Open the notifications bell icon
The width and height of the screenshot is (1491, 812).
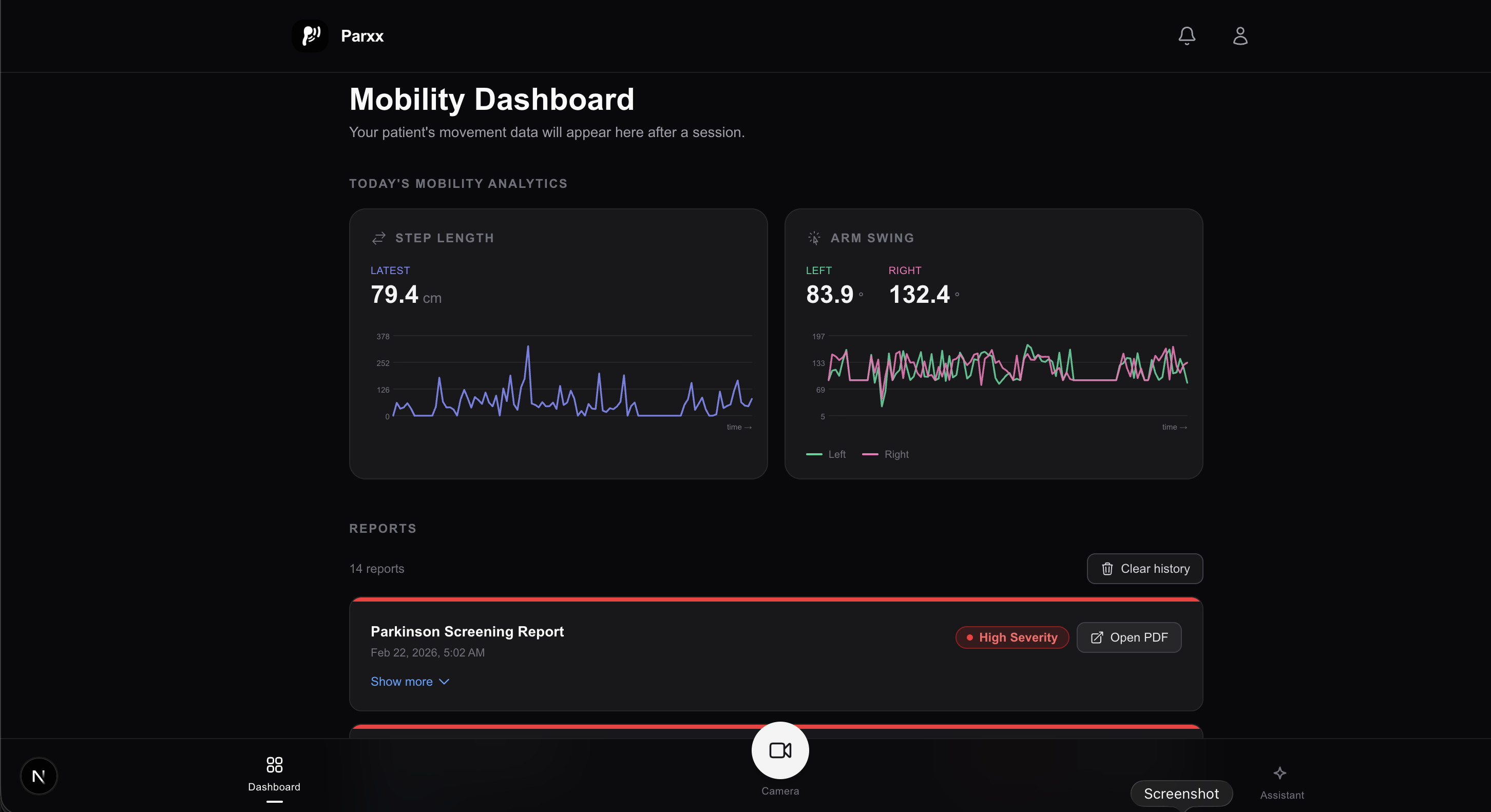click(x=1187, y=36)
